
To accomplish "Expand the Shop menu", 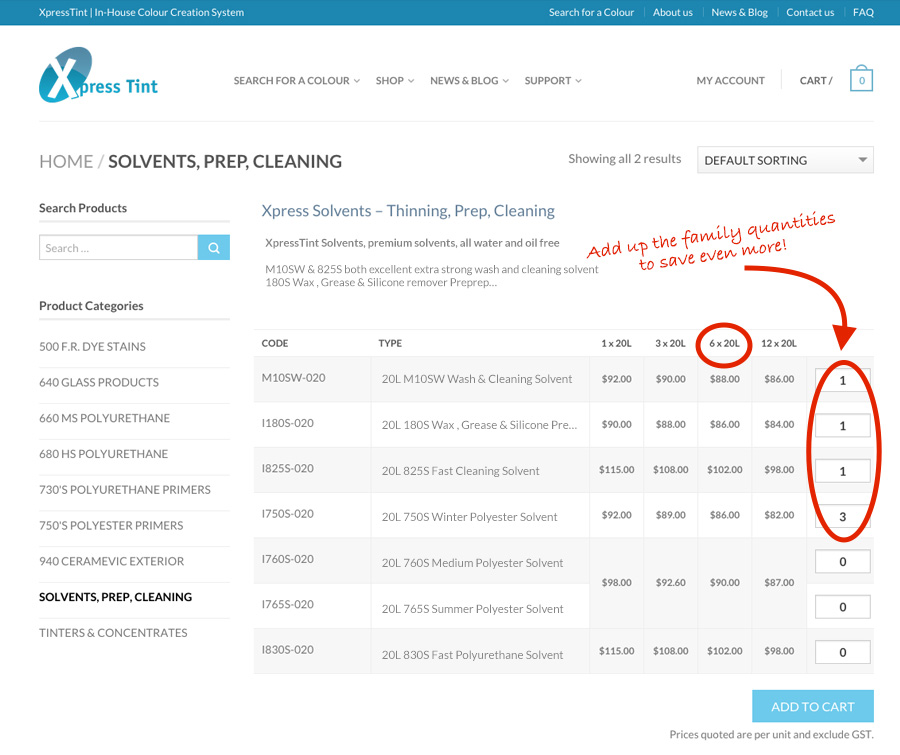I will (x=395, y=81).
